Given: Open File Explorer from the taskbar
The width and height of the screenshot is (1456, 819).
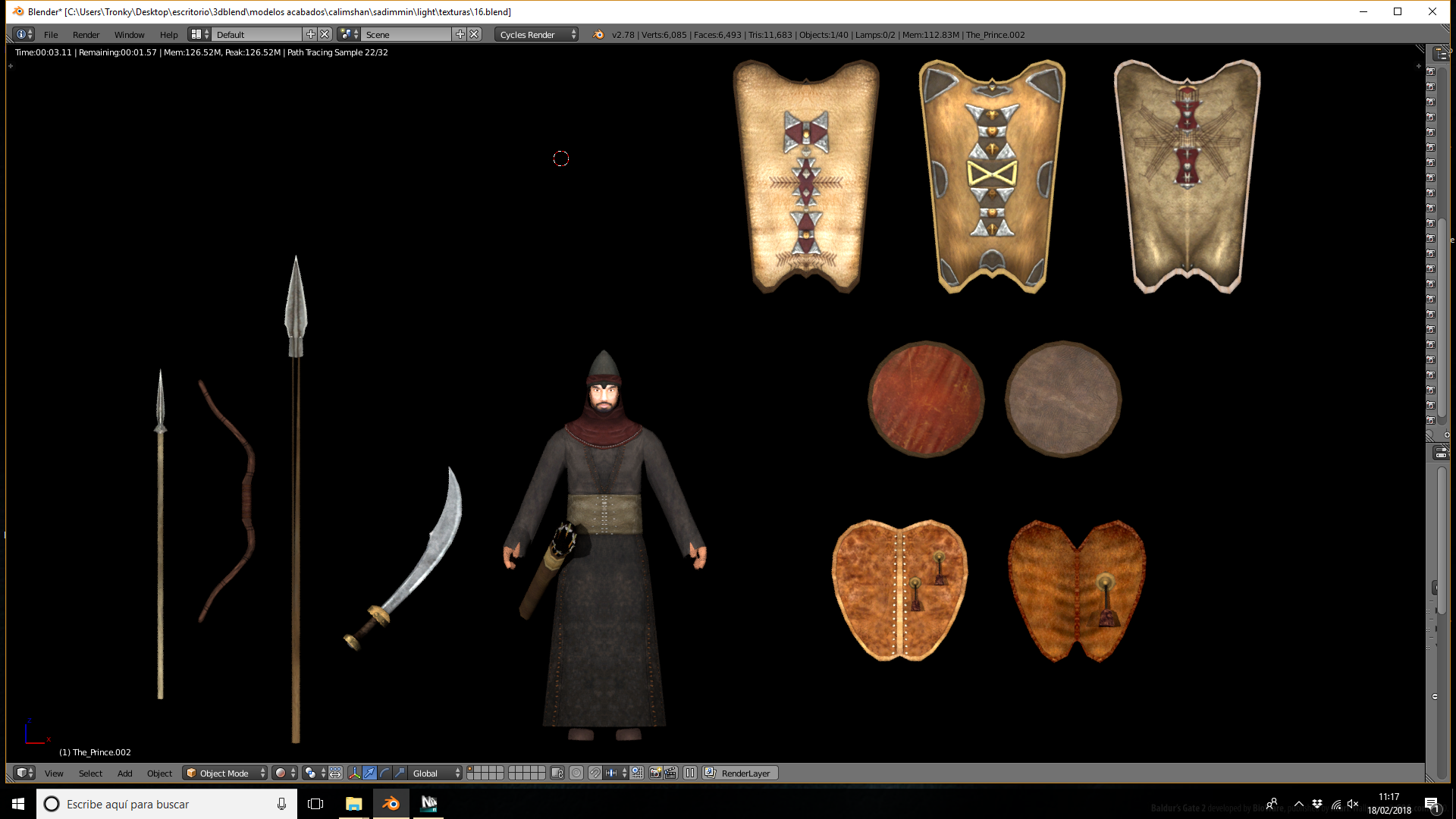Looking at the screenshot, I should pyautogui.click(x=353, y=804).
